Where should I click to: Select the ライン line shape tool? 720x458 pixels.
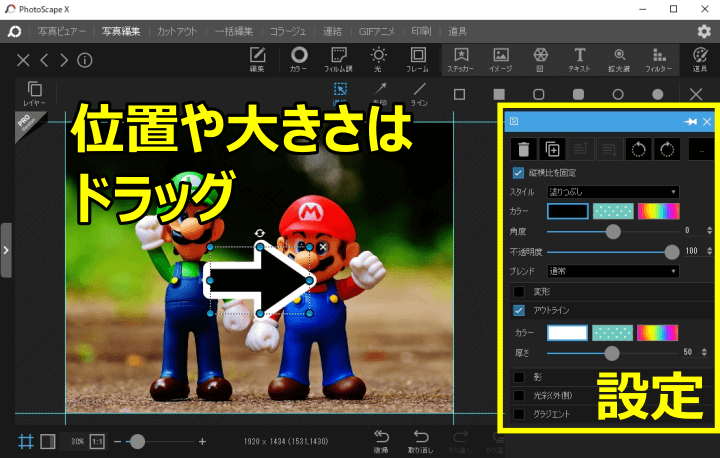[419, 94]
